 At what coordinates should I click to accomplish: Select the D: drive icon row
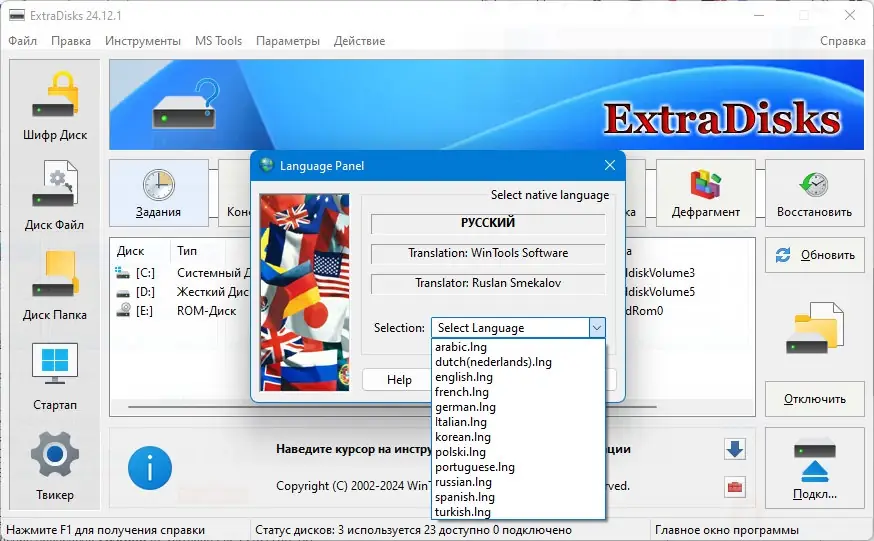click(122, 292)
